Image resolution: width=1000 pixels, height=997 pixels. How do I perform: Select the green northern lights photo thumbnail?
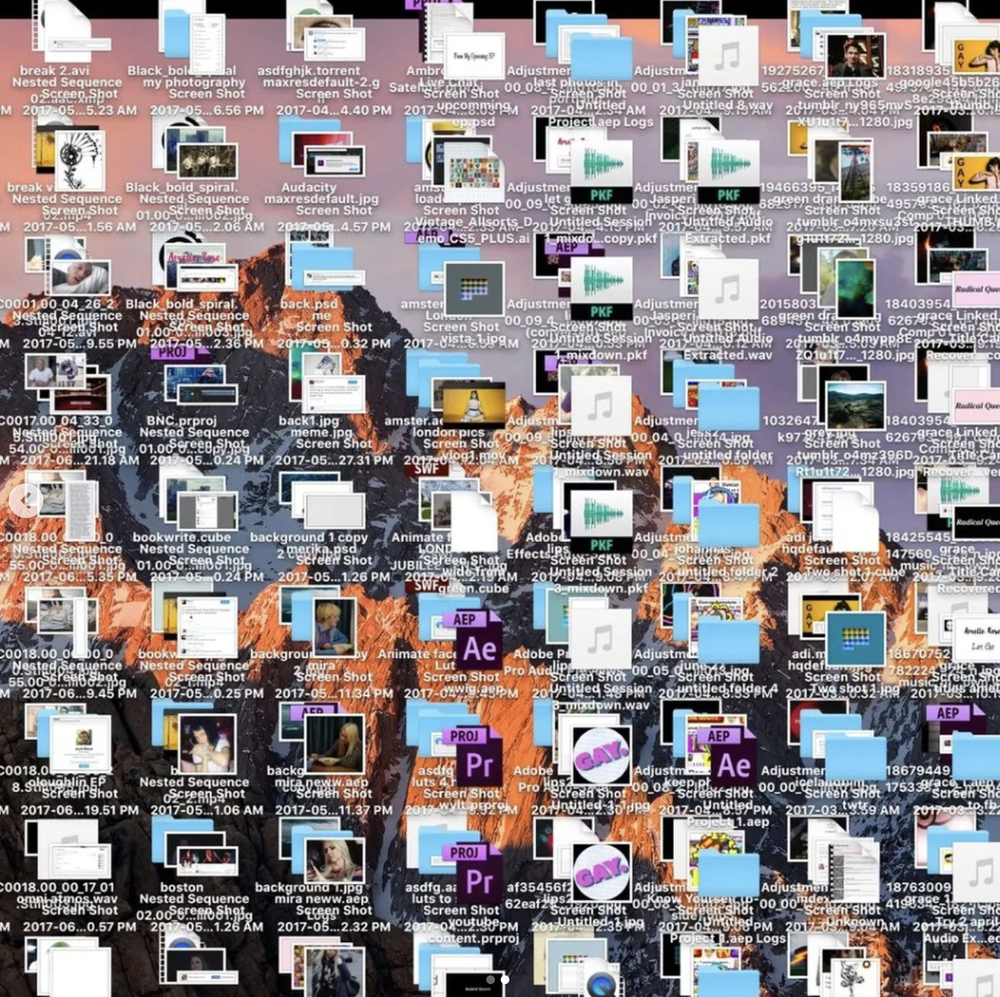pos(855,288)
